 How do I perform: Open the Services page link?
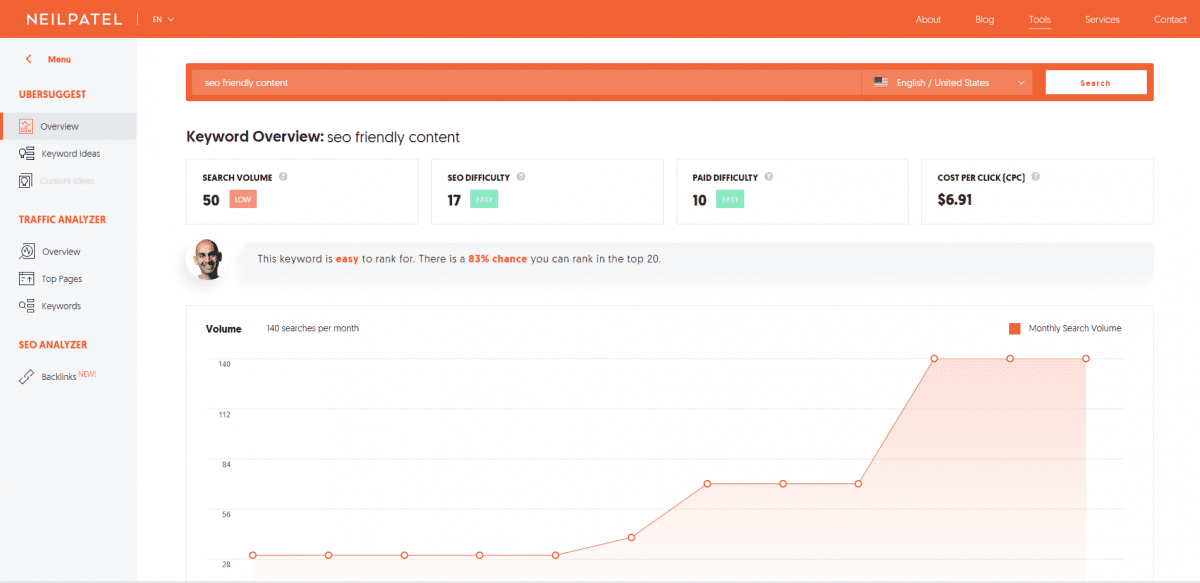click(1102, 19)
